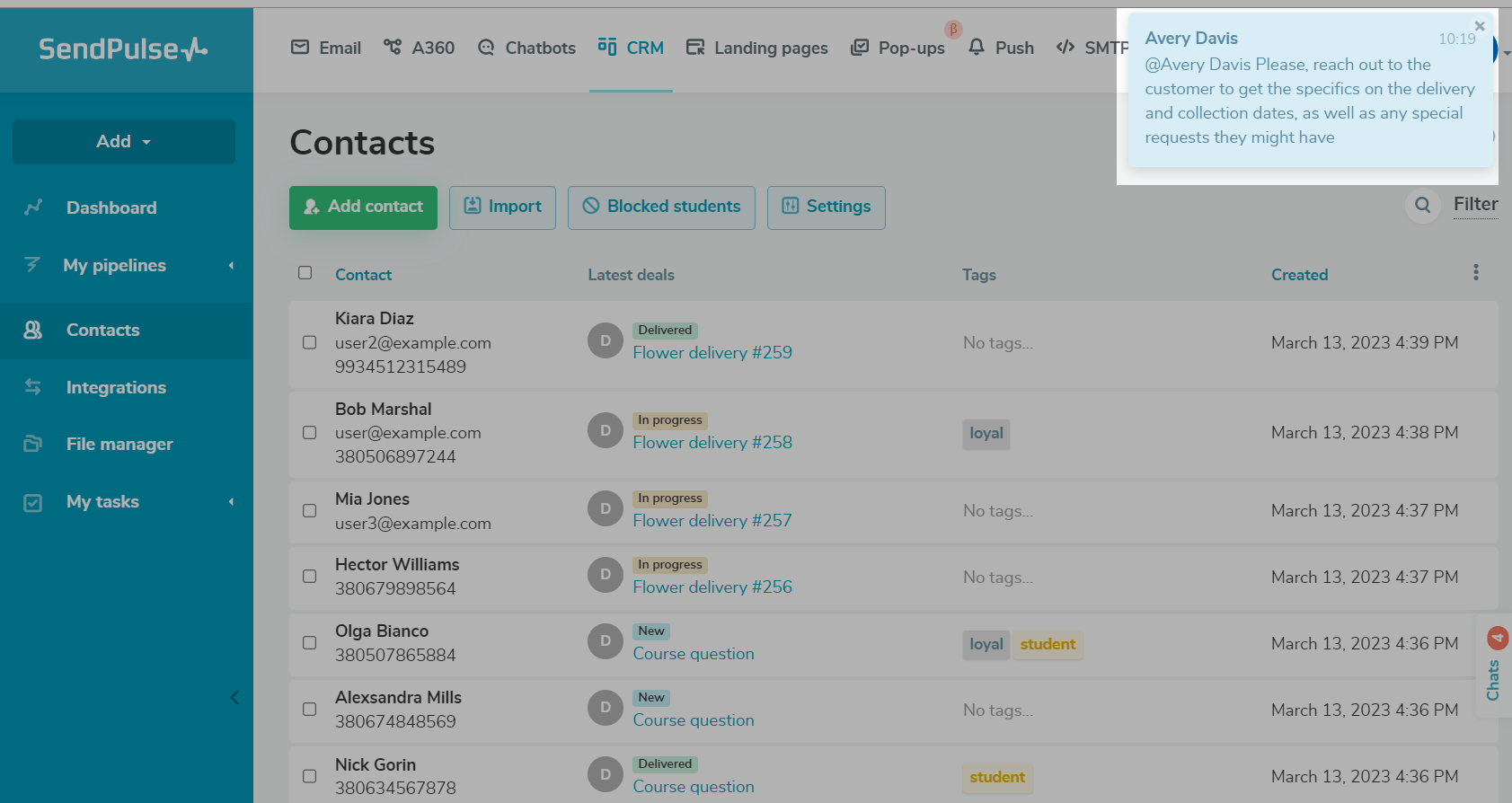This screenshot has width=1512, height=803.
Task: Click the avatar icon for Flower delivery #257
Action: coord(606,509)
